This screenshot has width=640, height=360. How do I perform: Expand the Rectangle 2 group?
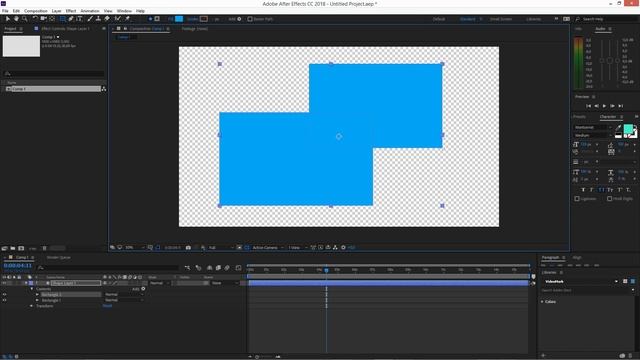tap(38, 294)
